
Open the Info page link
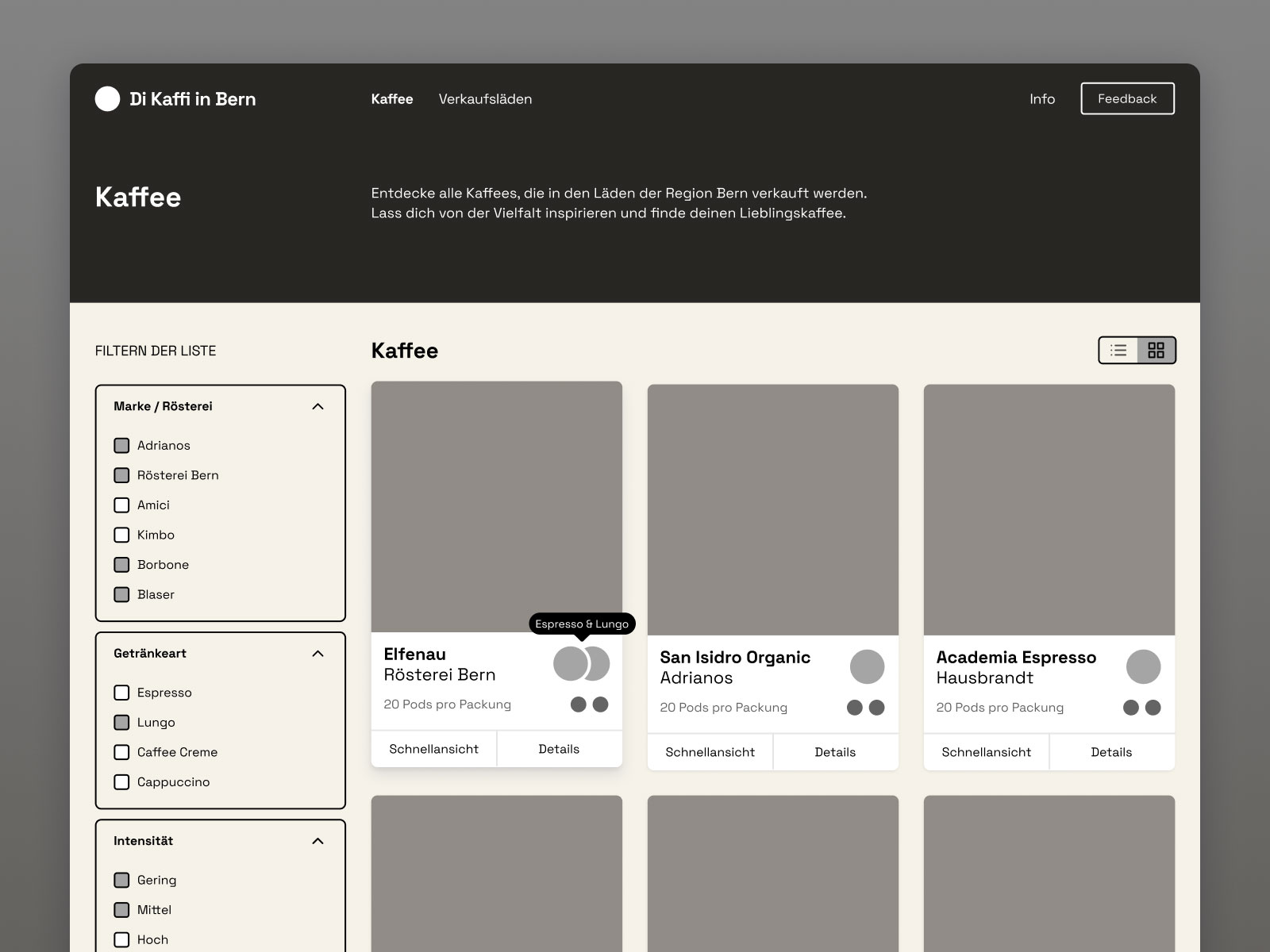pos(1042,99)
